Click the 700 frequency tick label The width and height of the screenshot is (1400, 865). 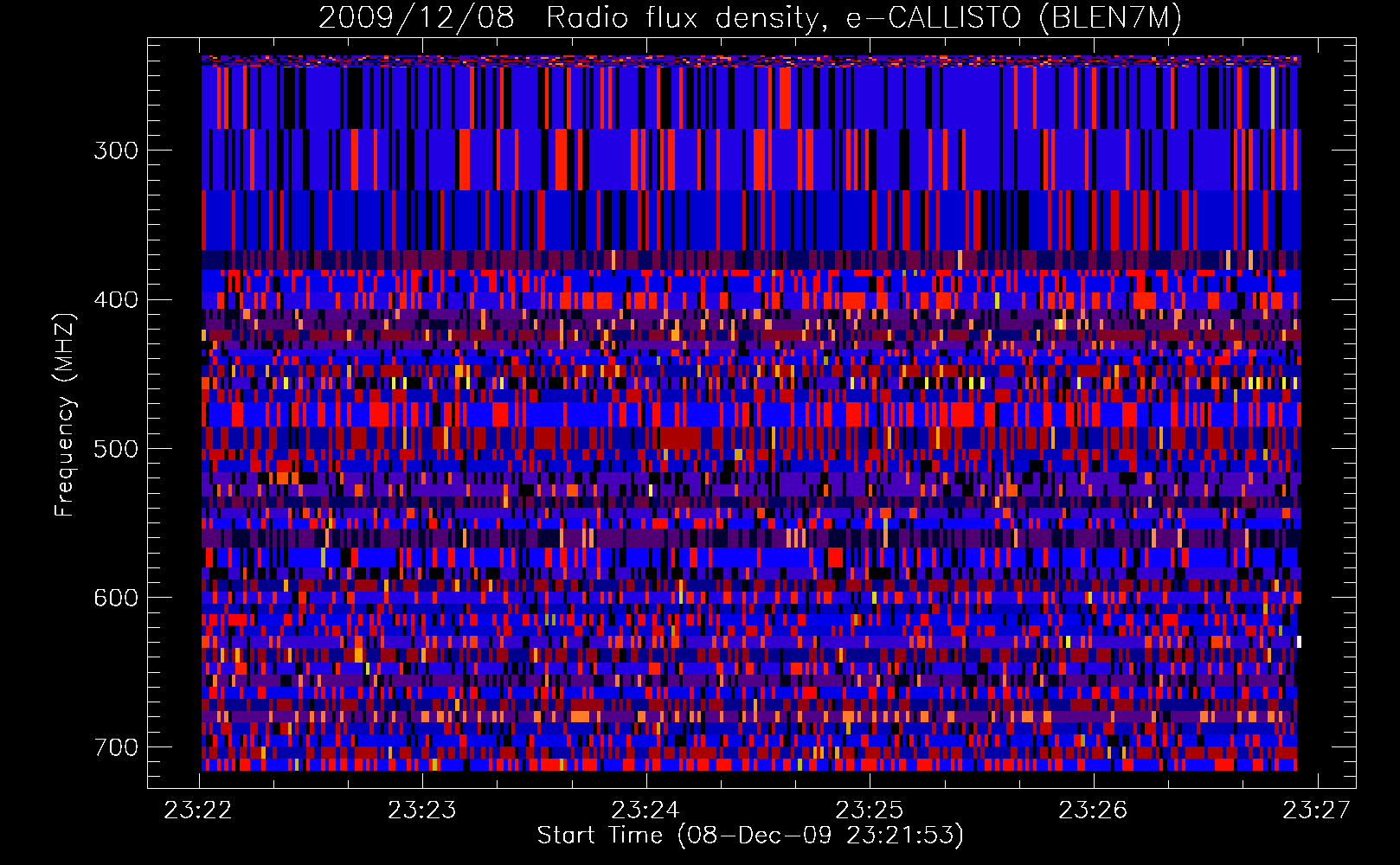(x=116, y=746)
